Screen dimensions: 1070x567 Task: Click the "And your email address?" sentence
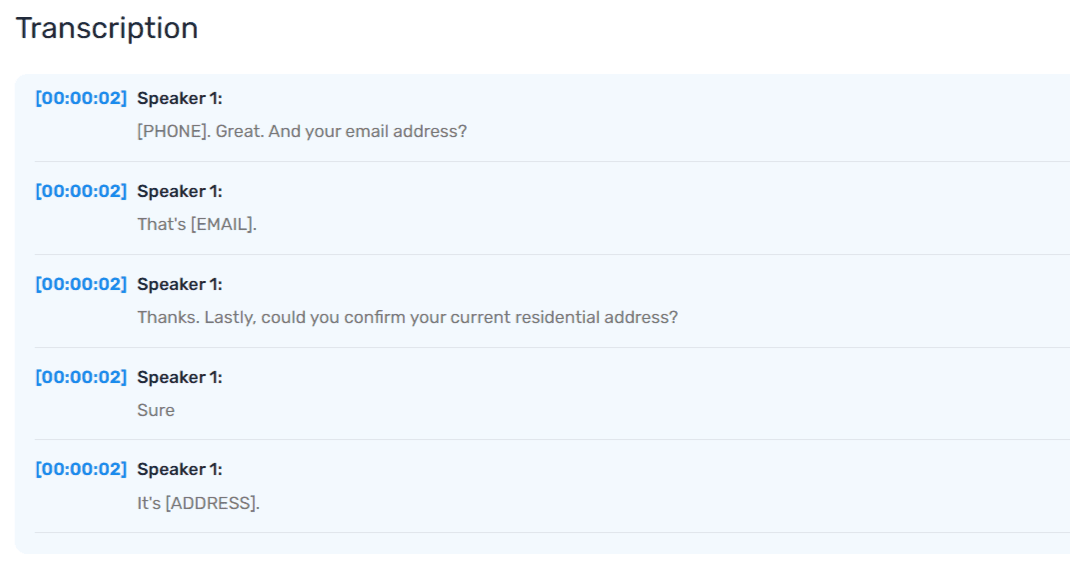[367, 131]
